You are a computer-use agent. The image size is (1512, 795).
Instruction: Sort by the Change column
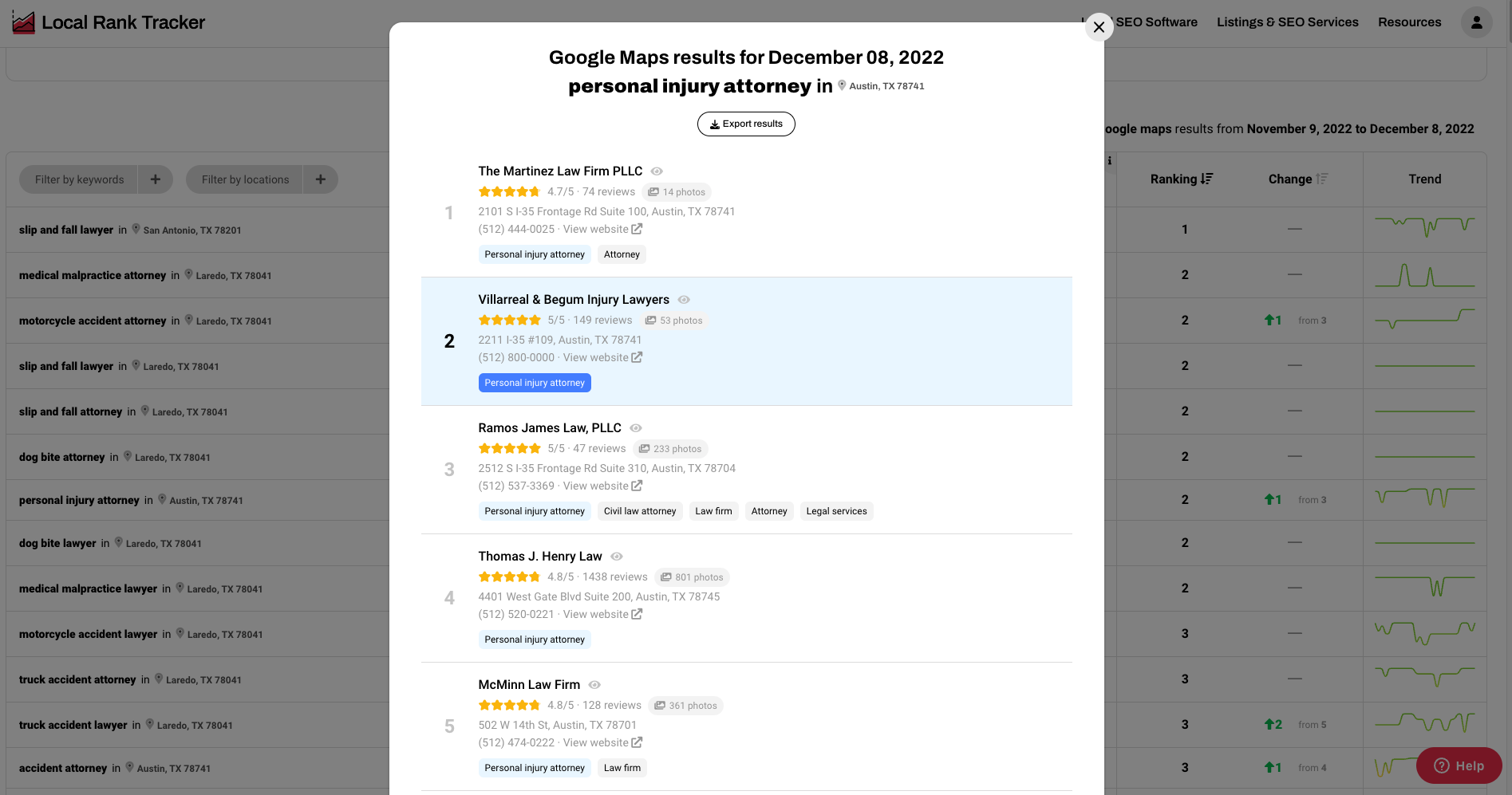[x=1321, y=179]
